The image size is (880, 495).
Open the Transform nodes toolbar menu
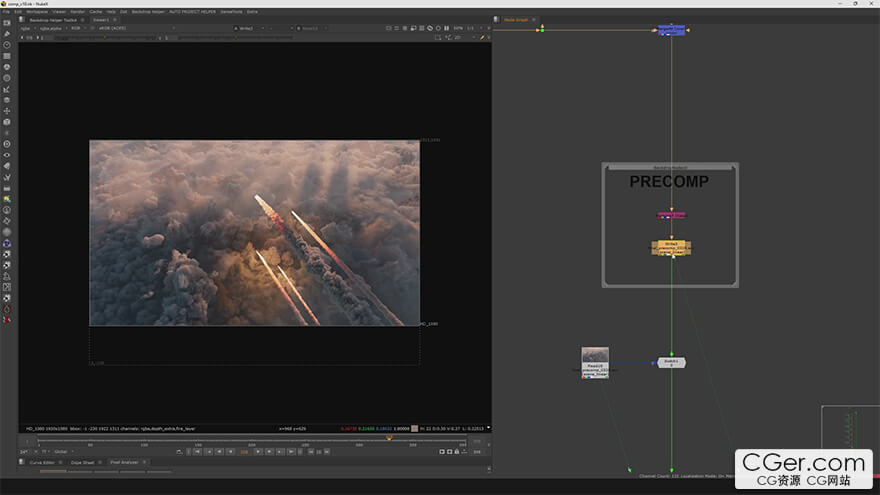coord(7,111)
